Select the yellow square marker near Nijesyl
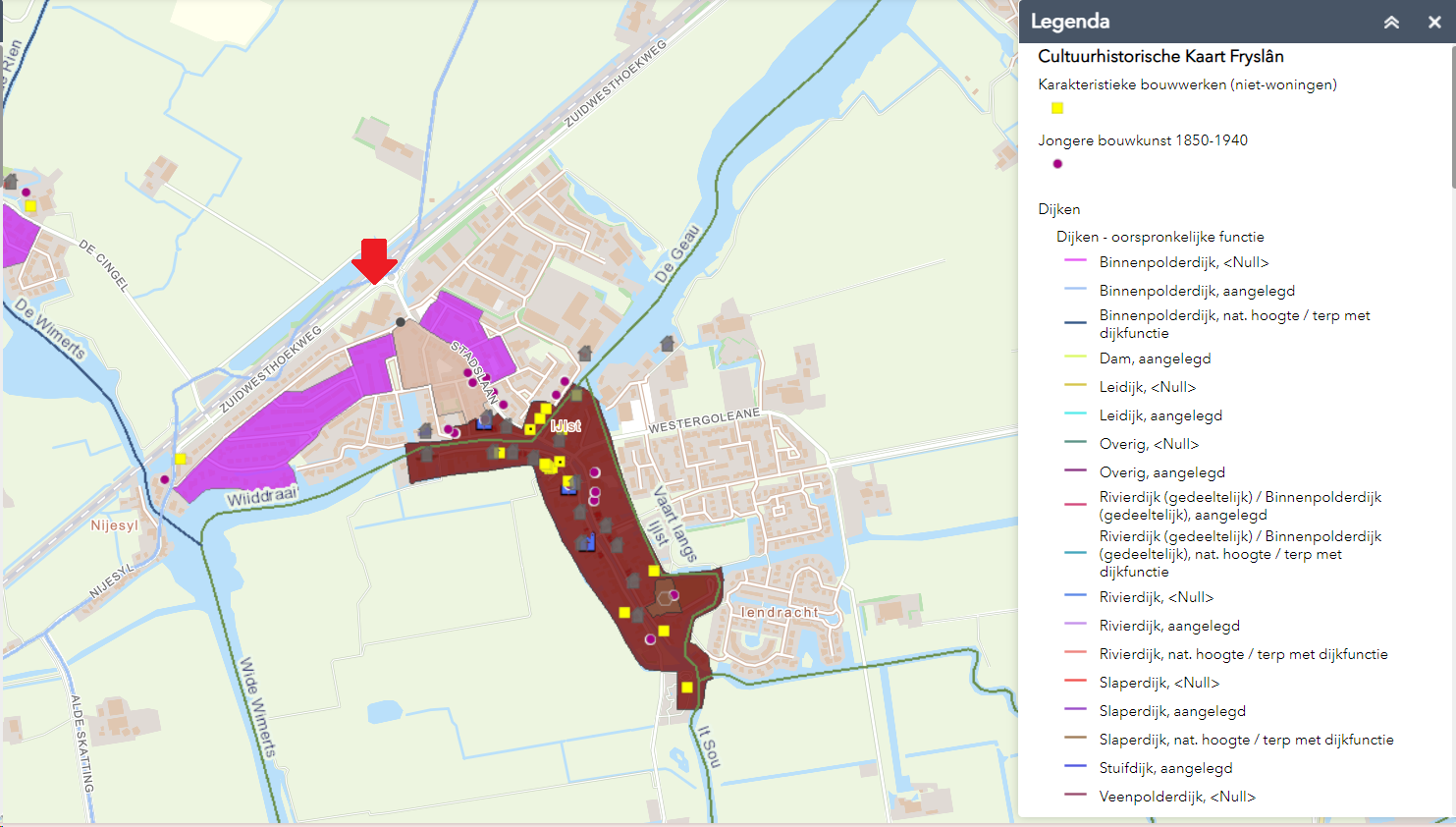 [x=181, y=459]
